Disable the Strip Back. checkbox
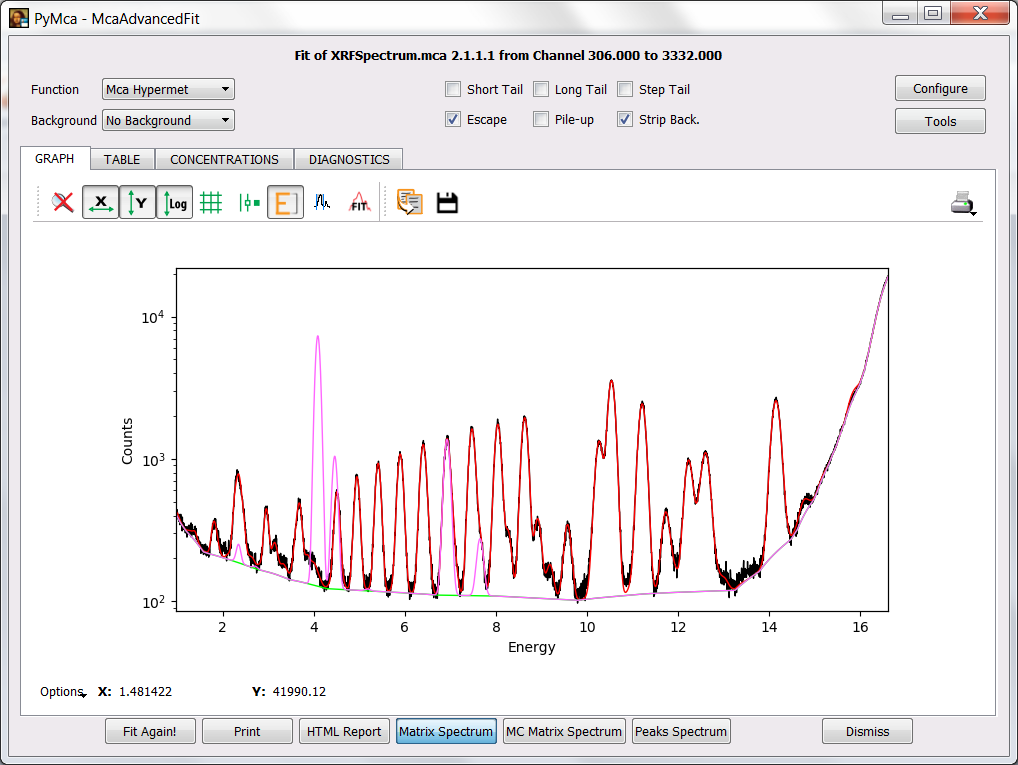Screen dimensions: 1018x765 (x=625, y=120)
